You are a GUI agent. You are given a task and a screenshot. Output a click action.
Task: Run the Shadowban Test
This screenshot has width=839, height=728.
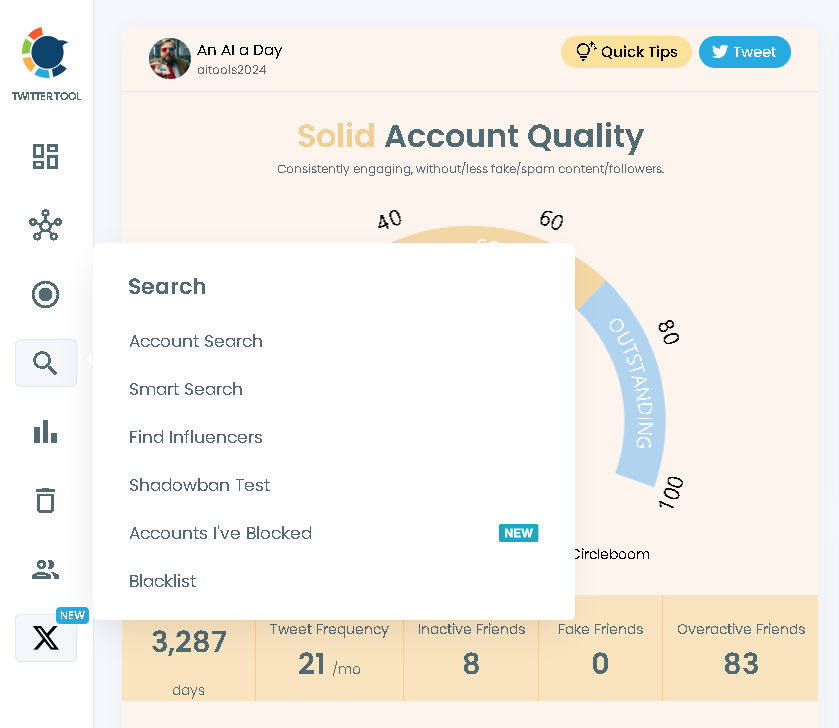pyautogui.click(x=199, y=485)
